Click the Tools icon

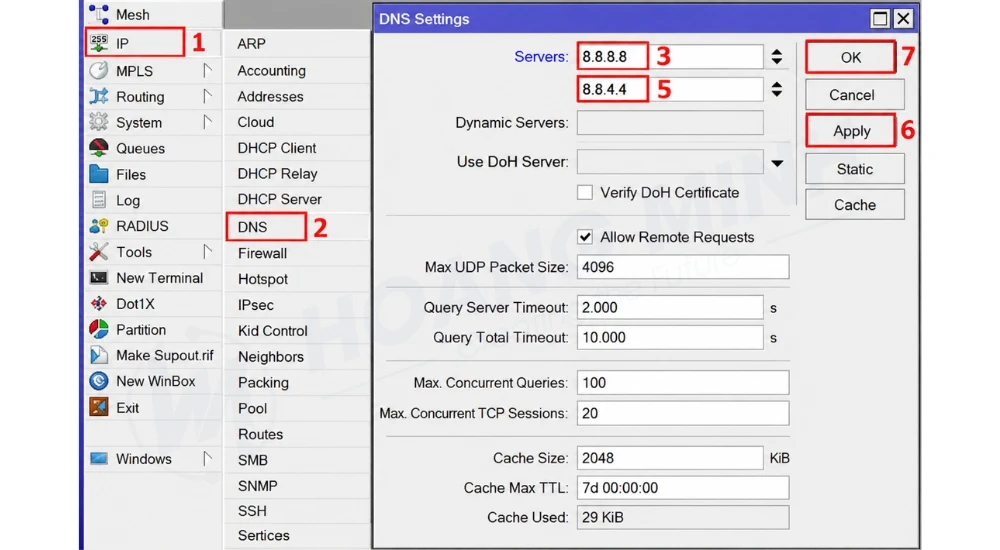(99, 251)
